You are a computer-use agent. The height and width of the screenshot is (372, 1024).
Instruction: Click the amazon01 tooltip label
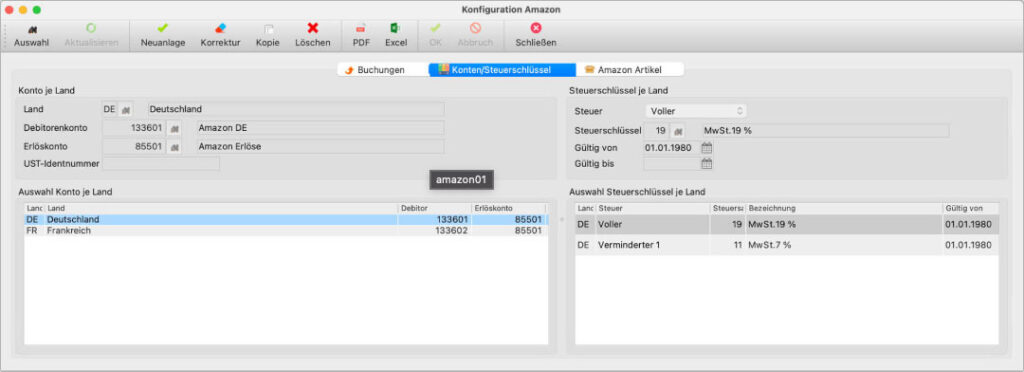[461, 180]
